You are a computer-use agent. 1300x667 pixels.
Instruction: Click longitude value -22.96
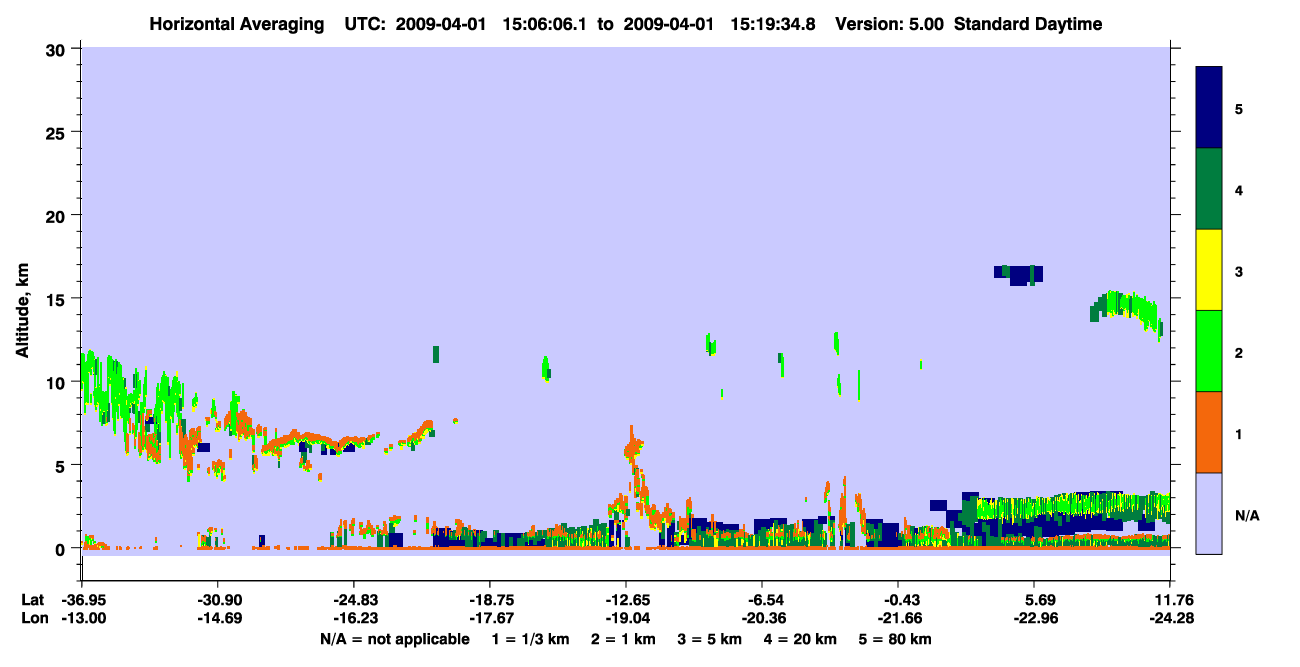pyautogui.click(x=1035, y=618)
